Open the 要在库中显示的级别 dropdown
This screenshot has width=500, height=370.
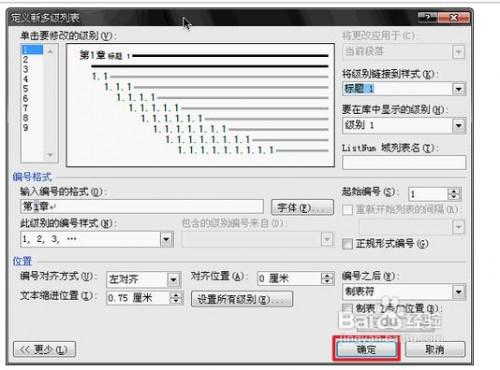click(459, 125)
